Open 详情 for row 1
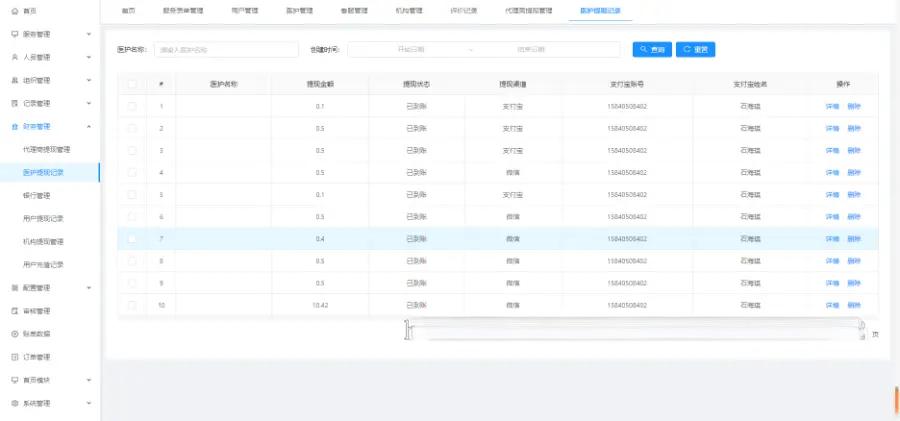900x421 pixels. 832,106
